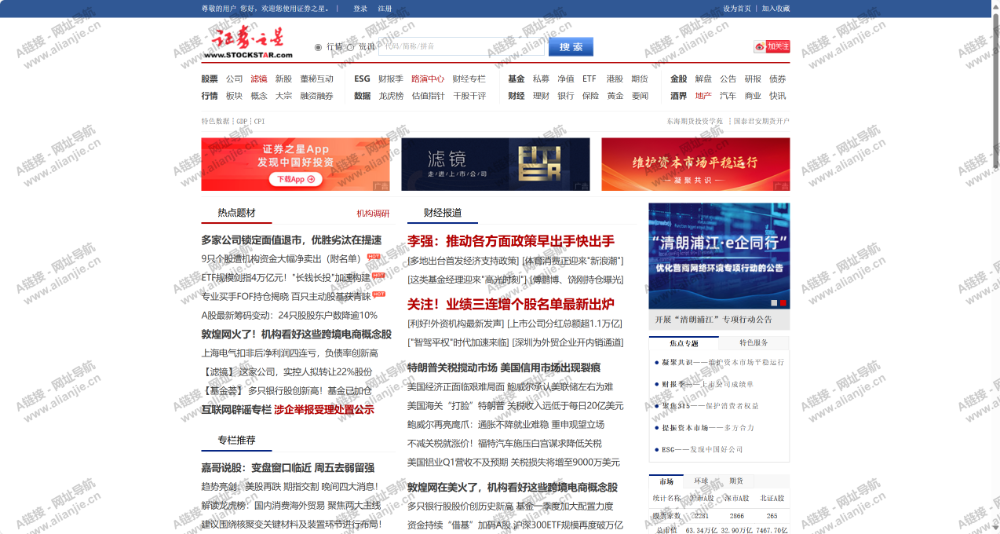The image size is (1000, 534).
Task: Click the 登录 login link
Action: pyautogui.click(x=360, y=8)
